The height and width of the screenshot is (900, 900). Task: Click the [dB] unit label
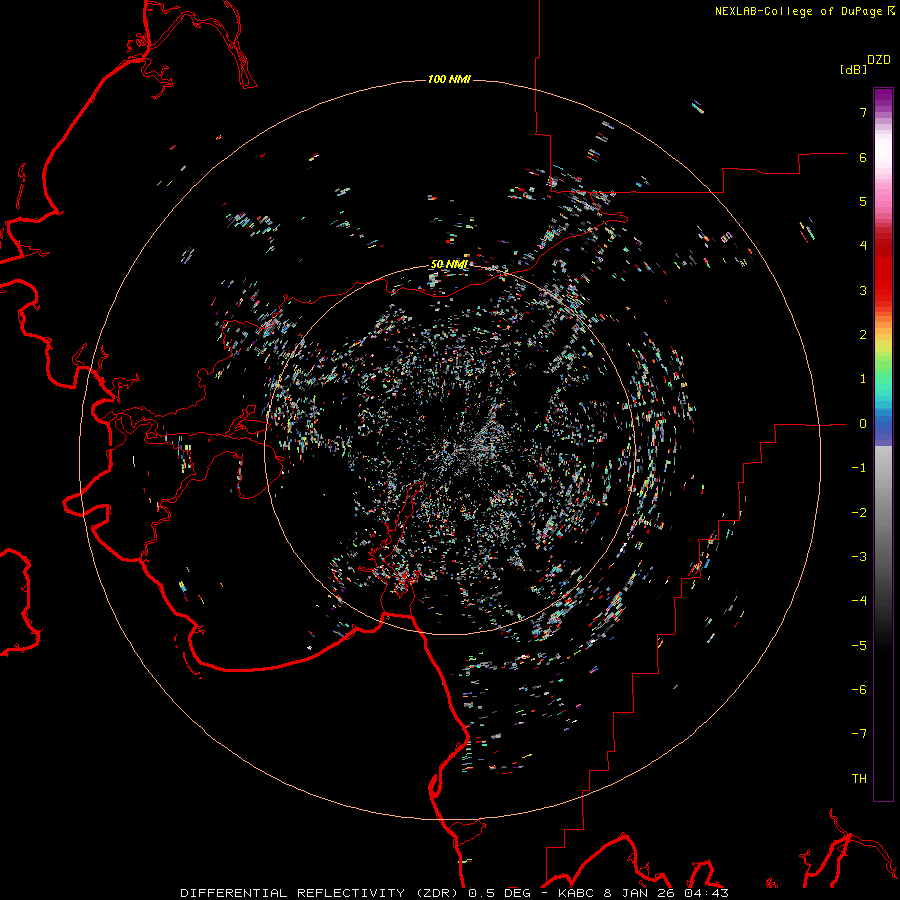(x=853, y=69)
